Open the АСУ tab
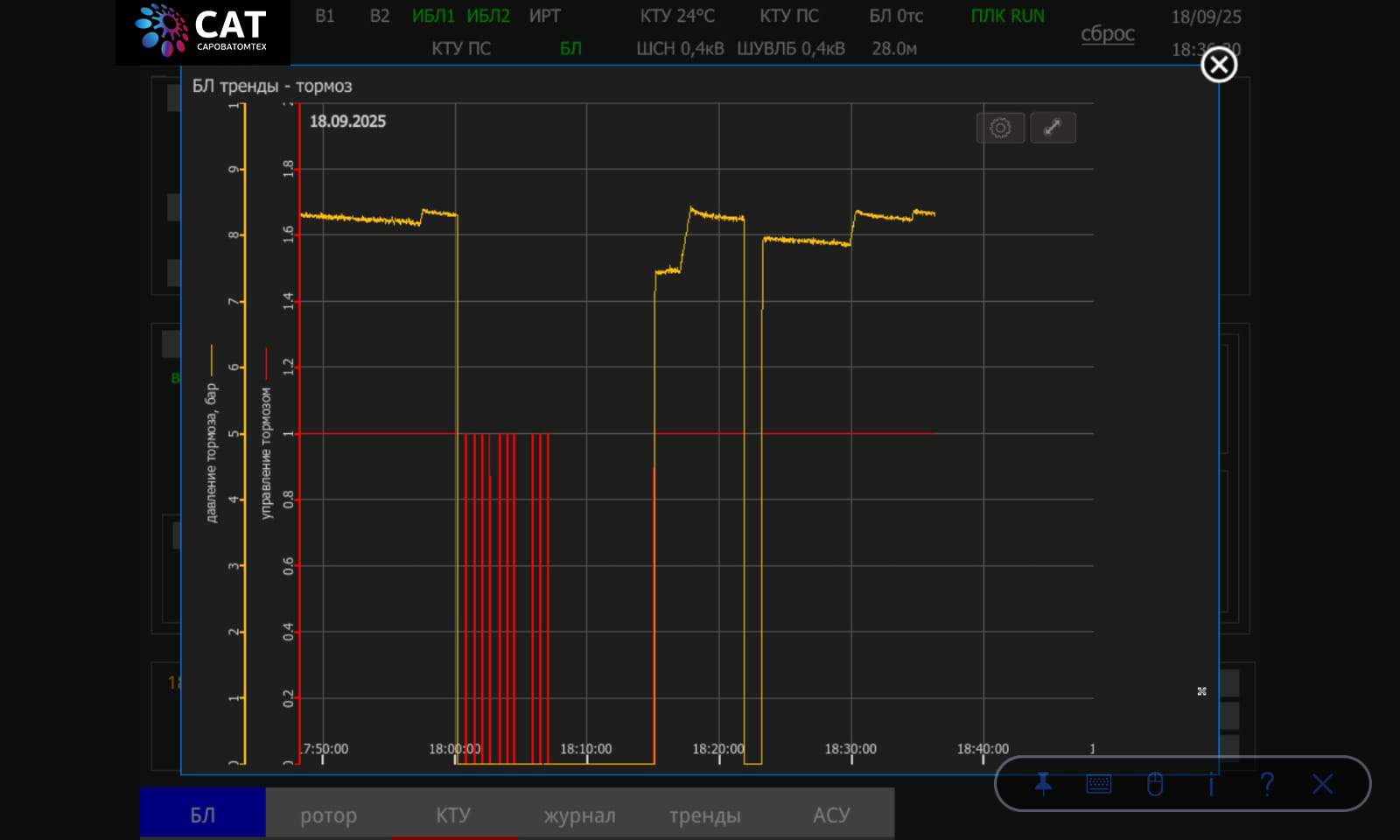The image size is (1400, 840). point(831,815)
